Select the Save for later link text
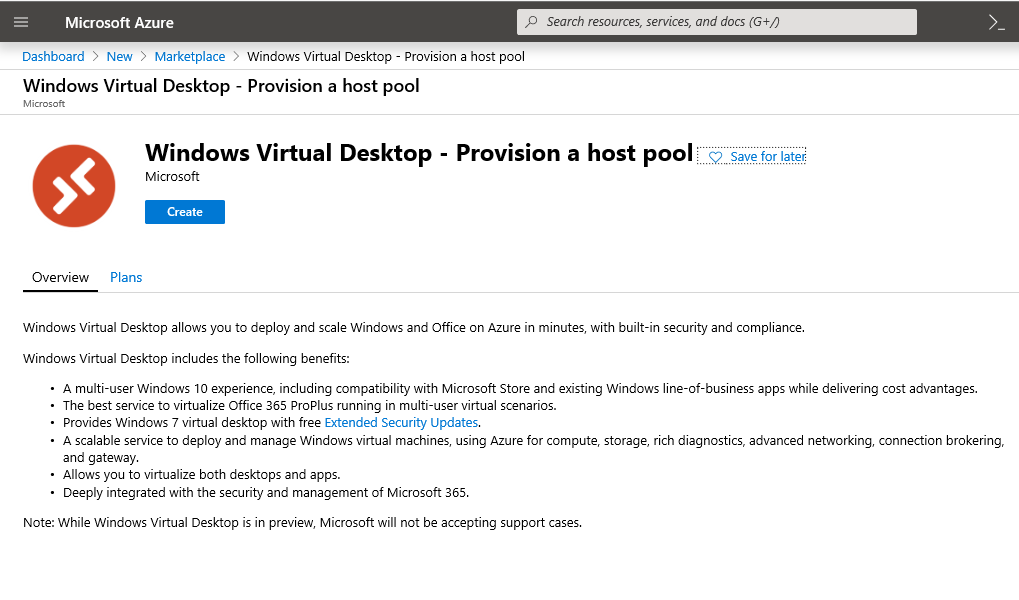This screenshot has width=1019, height=600. pyautogui.click(x=767, y=157)
